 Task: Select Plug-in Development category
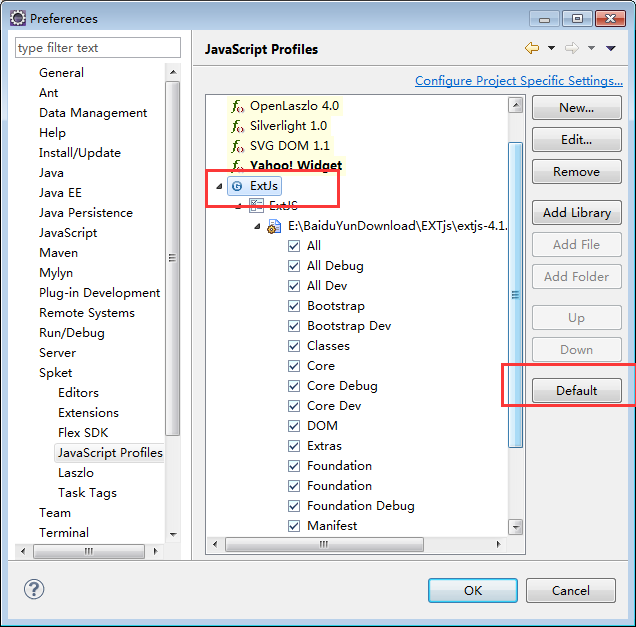pos(99,293)
